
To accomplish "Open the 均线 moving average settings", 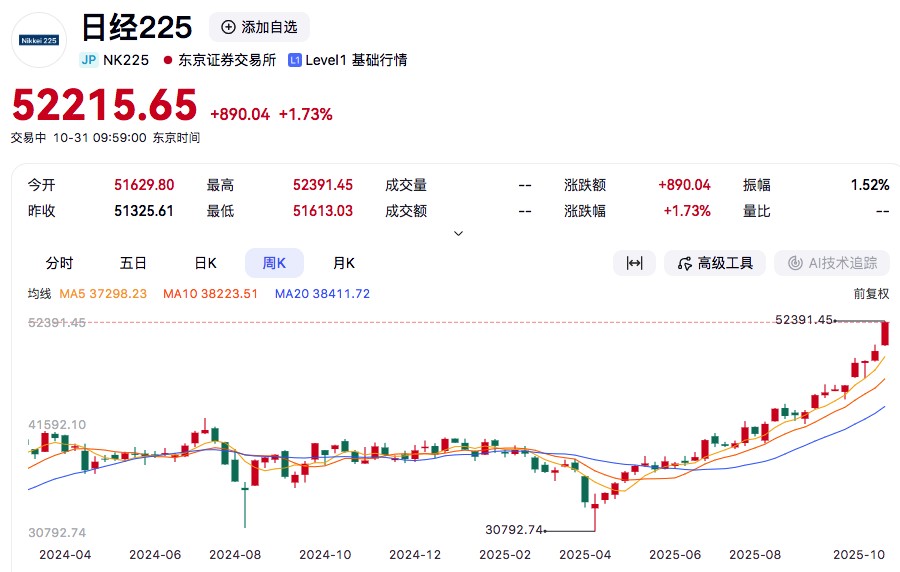I will click(x=39, y=294).
